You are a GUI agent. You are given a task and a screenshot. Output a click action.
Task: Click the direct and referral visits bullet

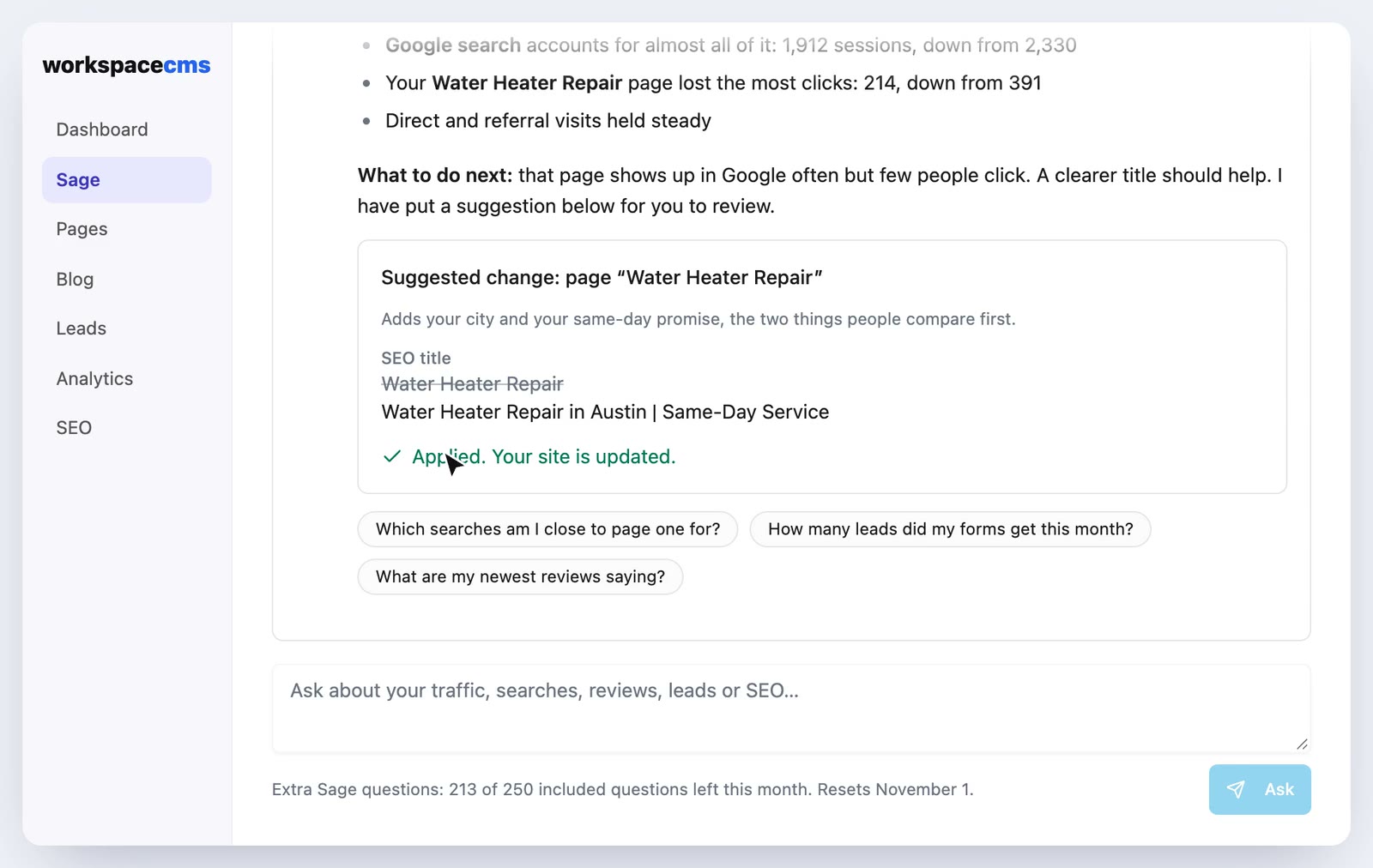[x=548, y=121]
